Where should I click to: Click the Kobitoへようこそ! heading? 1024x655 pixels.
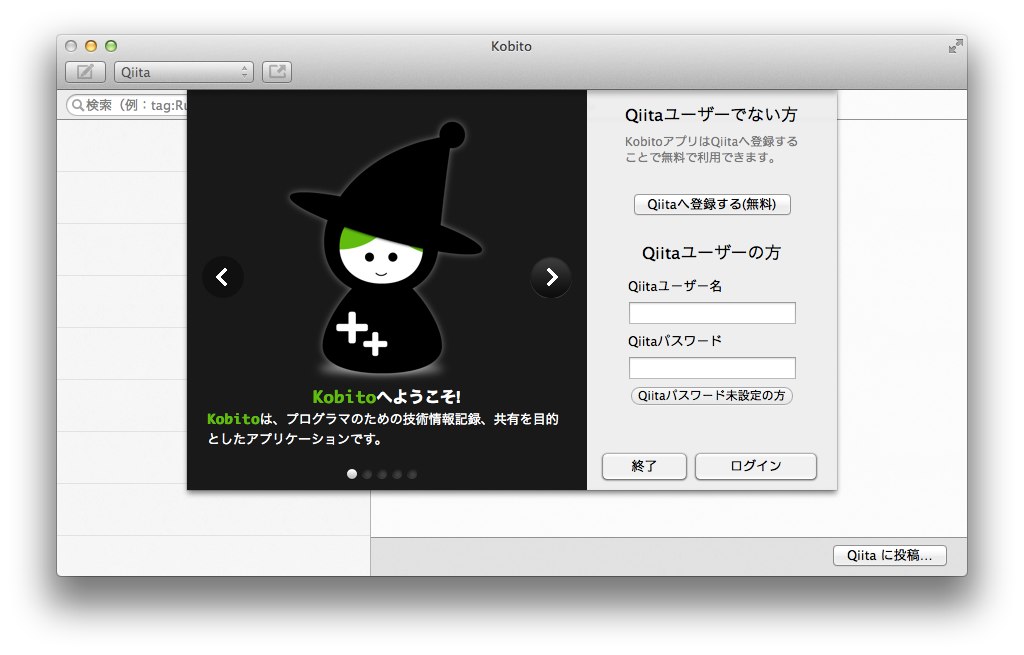click(387, 396)
